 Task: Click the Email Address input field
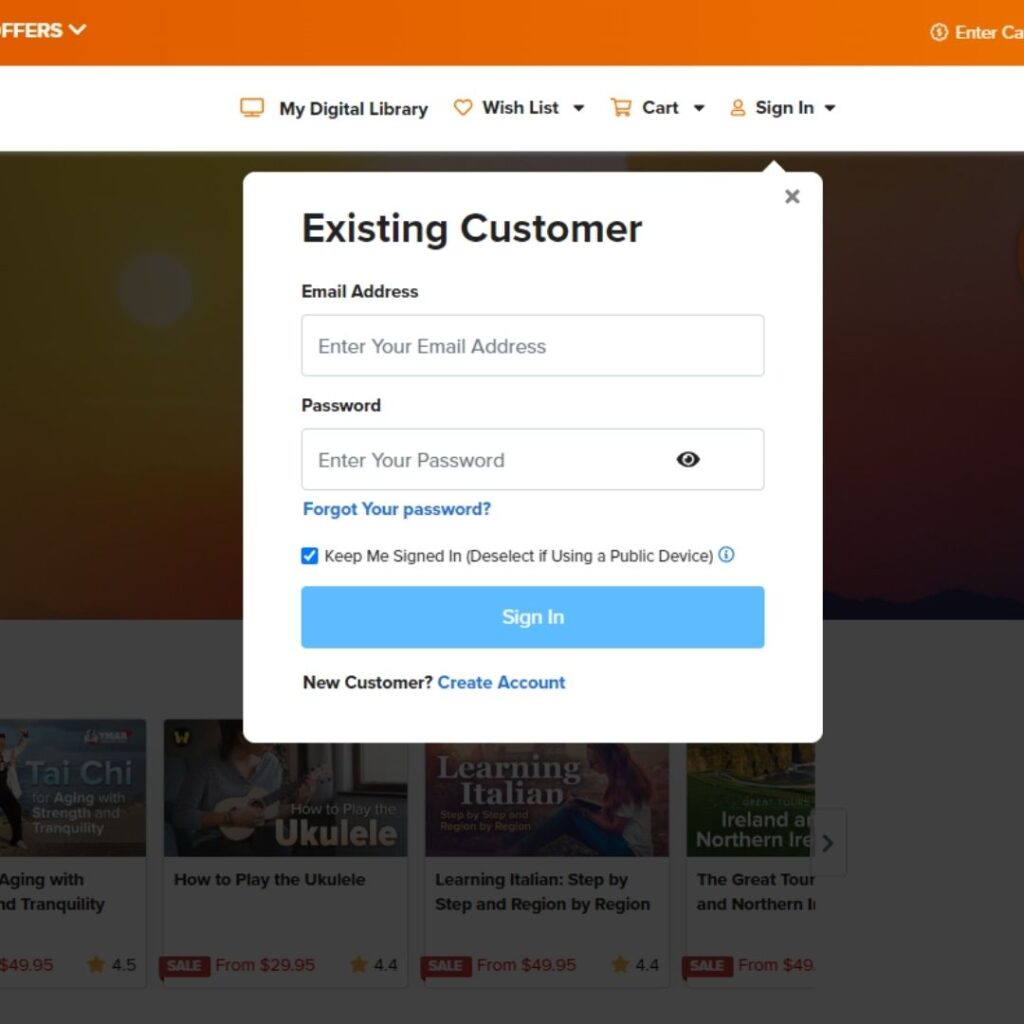point(532,346)
